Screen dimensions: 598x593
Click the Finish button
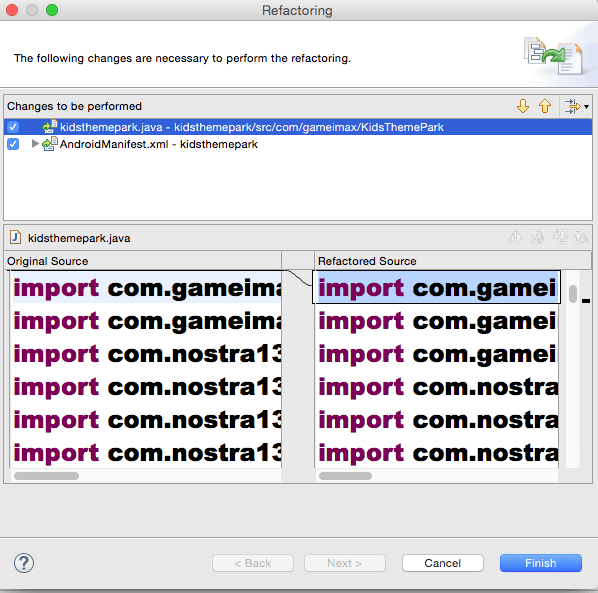tap(541, 563)
